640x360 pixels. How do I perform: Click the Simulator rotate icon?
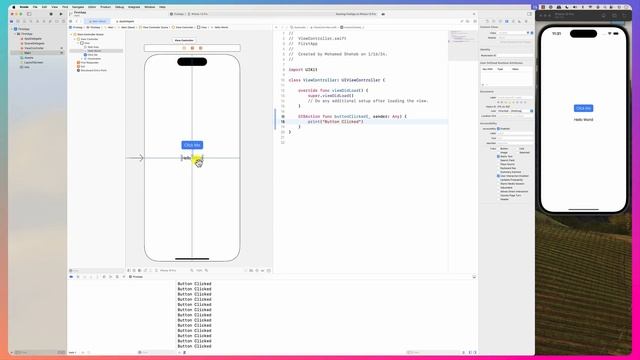(x=625, y=15)
